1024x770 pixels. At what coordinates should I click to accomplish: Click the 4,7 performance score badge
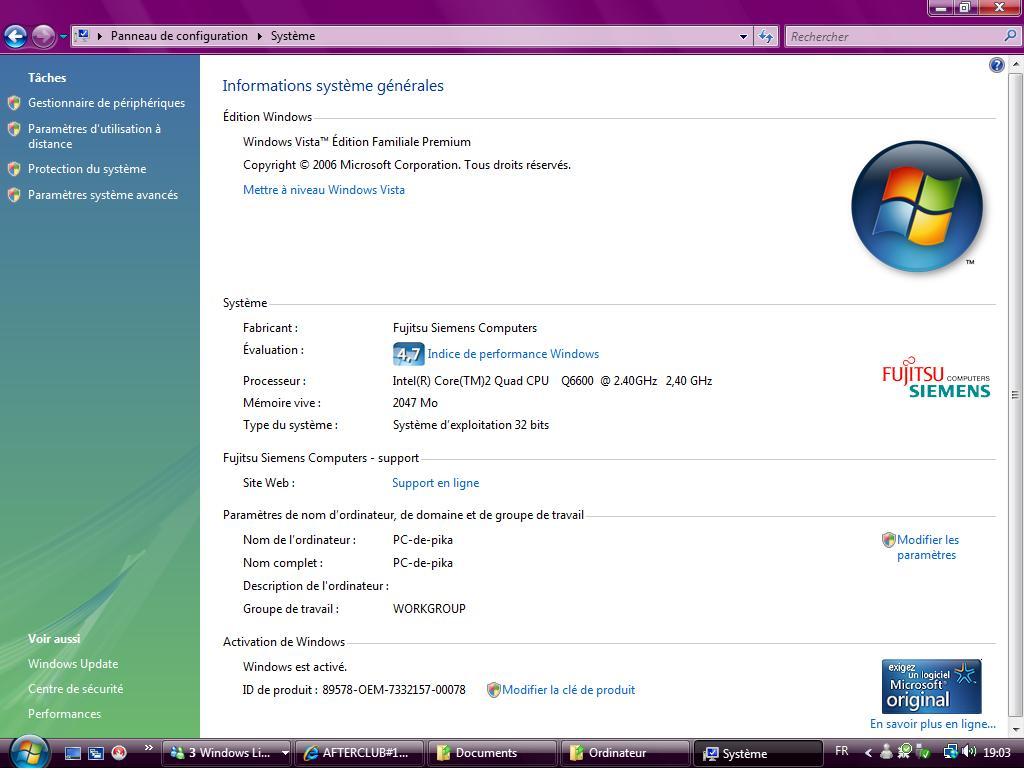click(x=408, y=354)
